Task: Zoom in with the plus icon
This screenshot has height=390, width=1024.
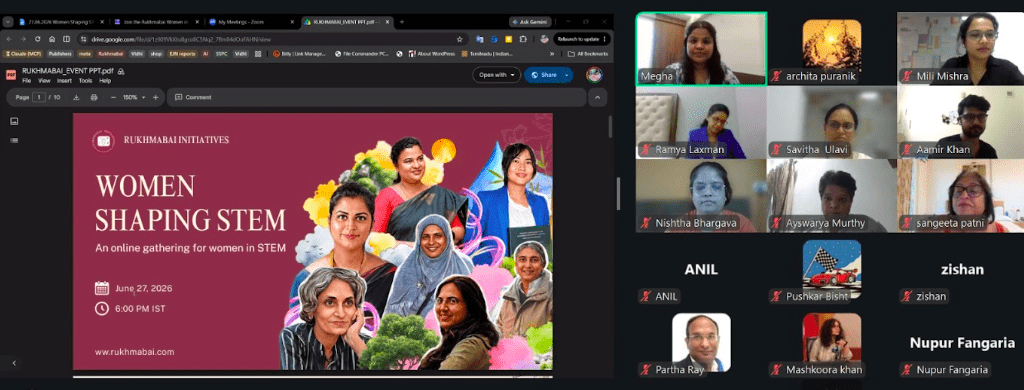Action: pyautogui.click(x=155, y=97)
